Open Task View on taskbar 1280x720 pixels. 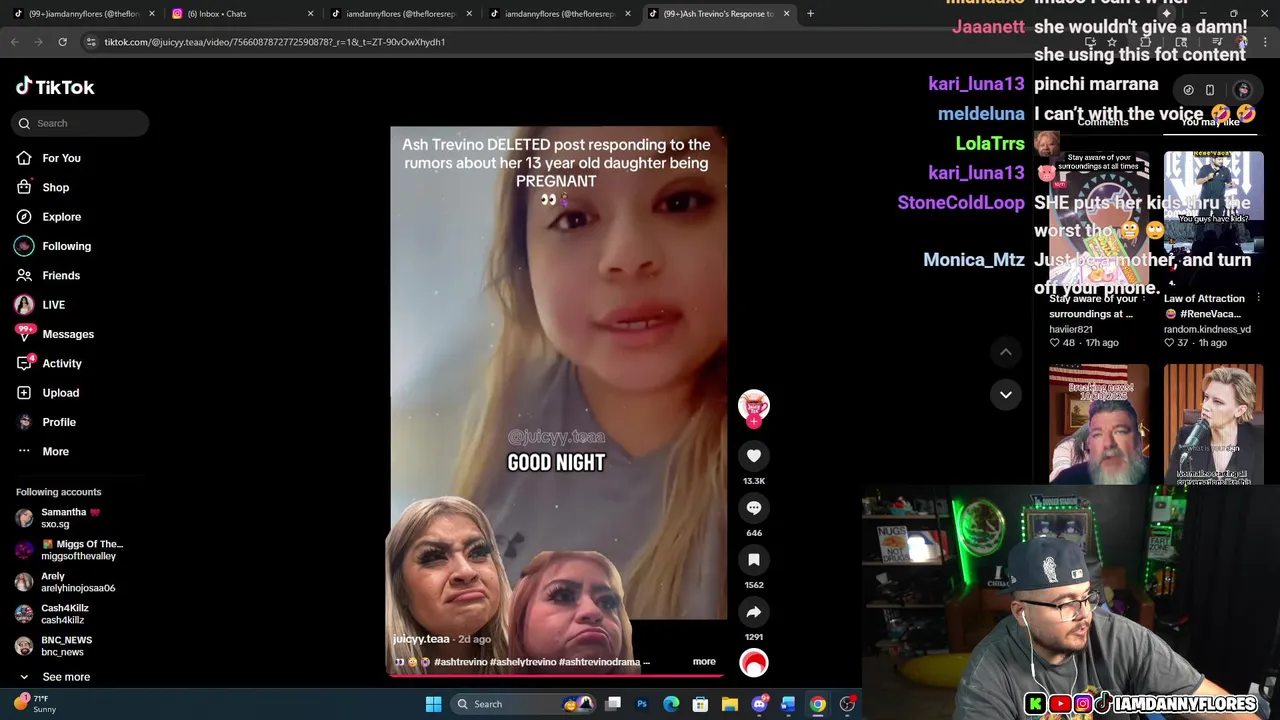point(613,704)
